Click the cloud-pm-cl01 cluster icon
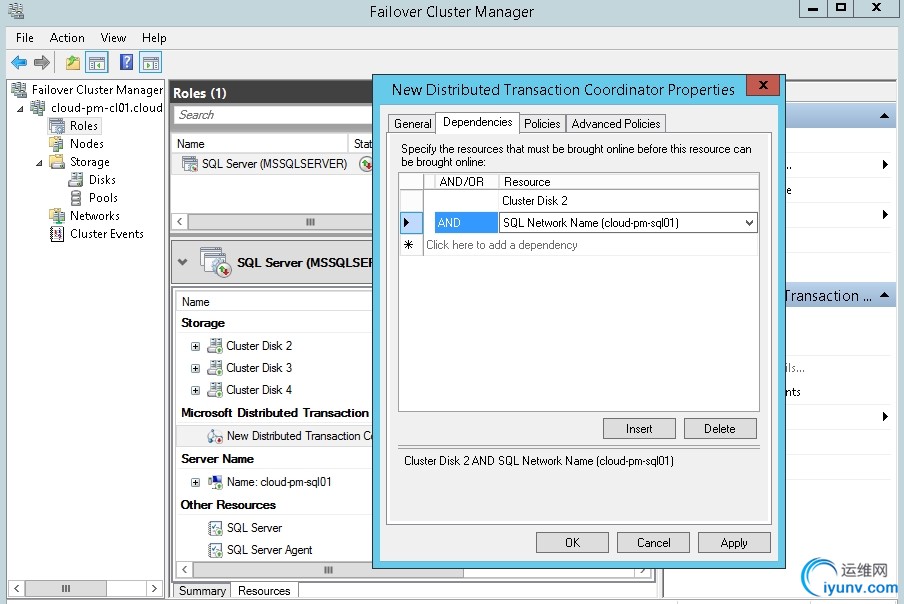 click(x=38, y=108)
